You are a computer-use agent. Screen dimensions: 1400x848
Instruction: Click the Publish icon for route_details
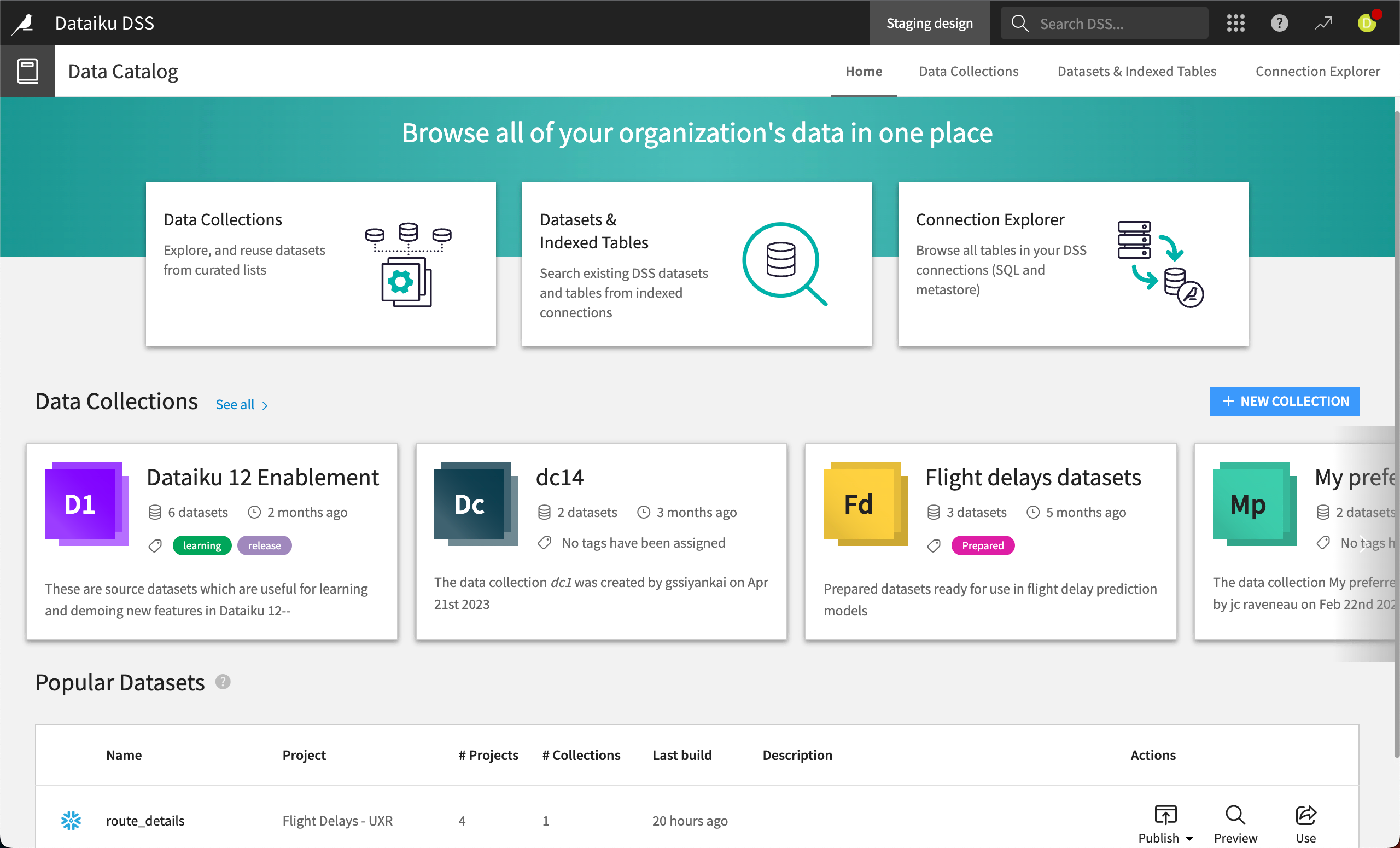1165,815
